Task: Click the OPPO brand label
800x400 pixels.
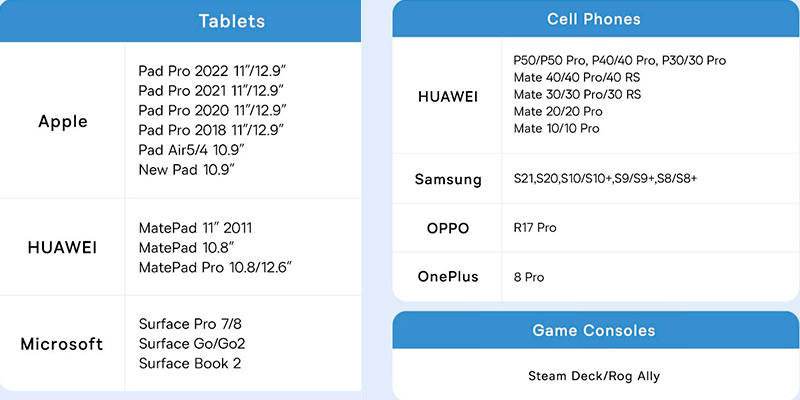Action: coord(447,228)
